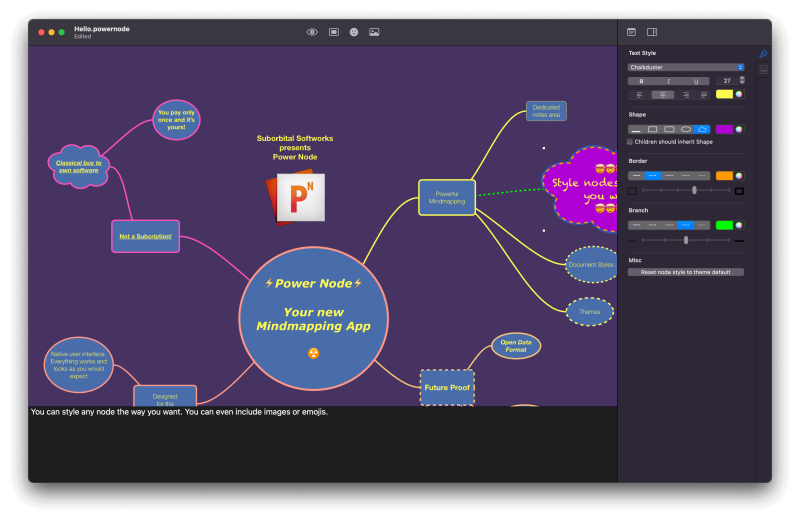Click the Not a Subcription! link node
Viewport: 800px width, 520px height.
pyautogui.click(x=145, y=236)
